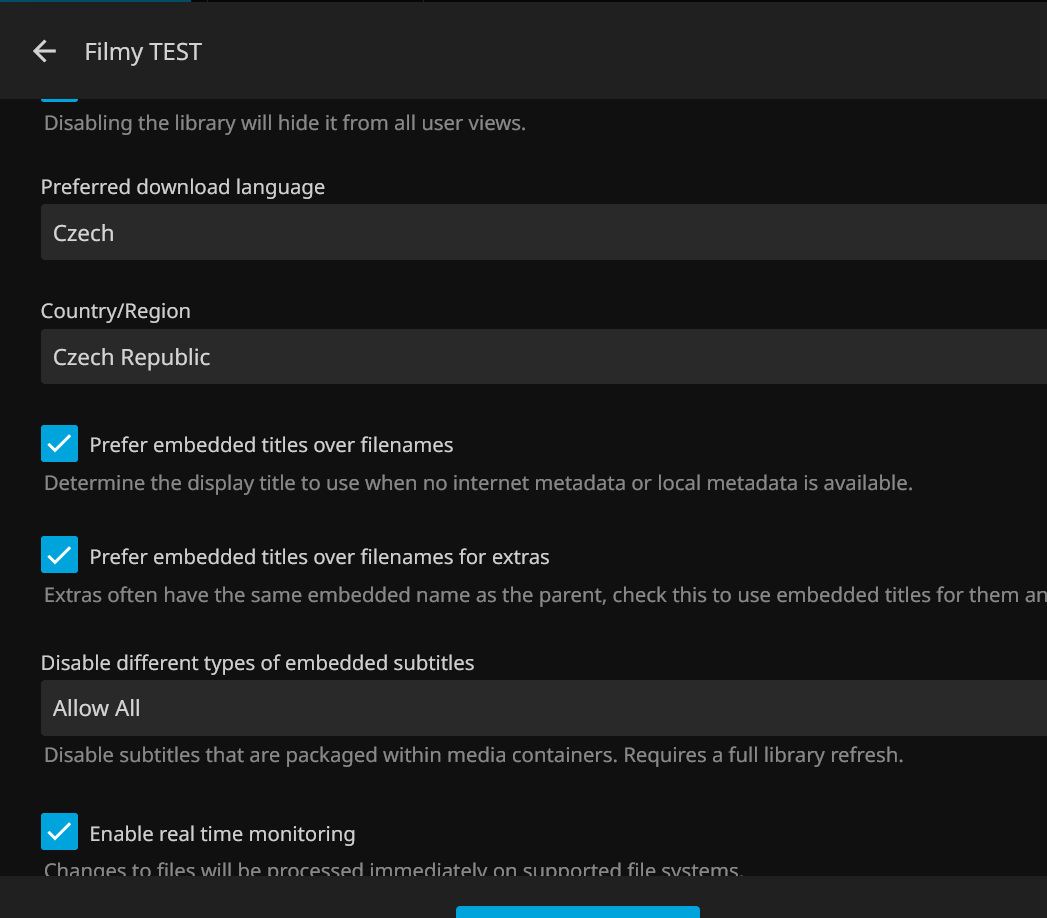Click the "Disable different types of embedded subtitles" label

pos(257,662)
